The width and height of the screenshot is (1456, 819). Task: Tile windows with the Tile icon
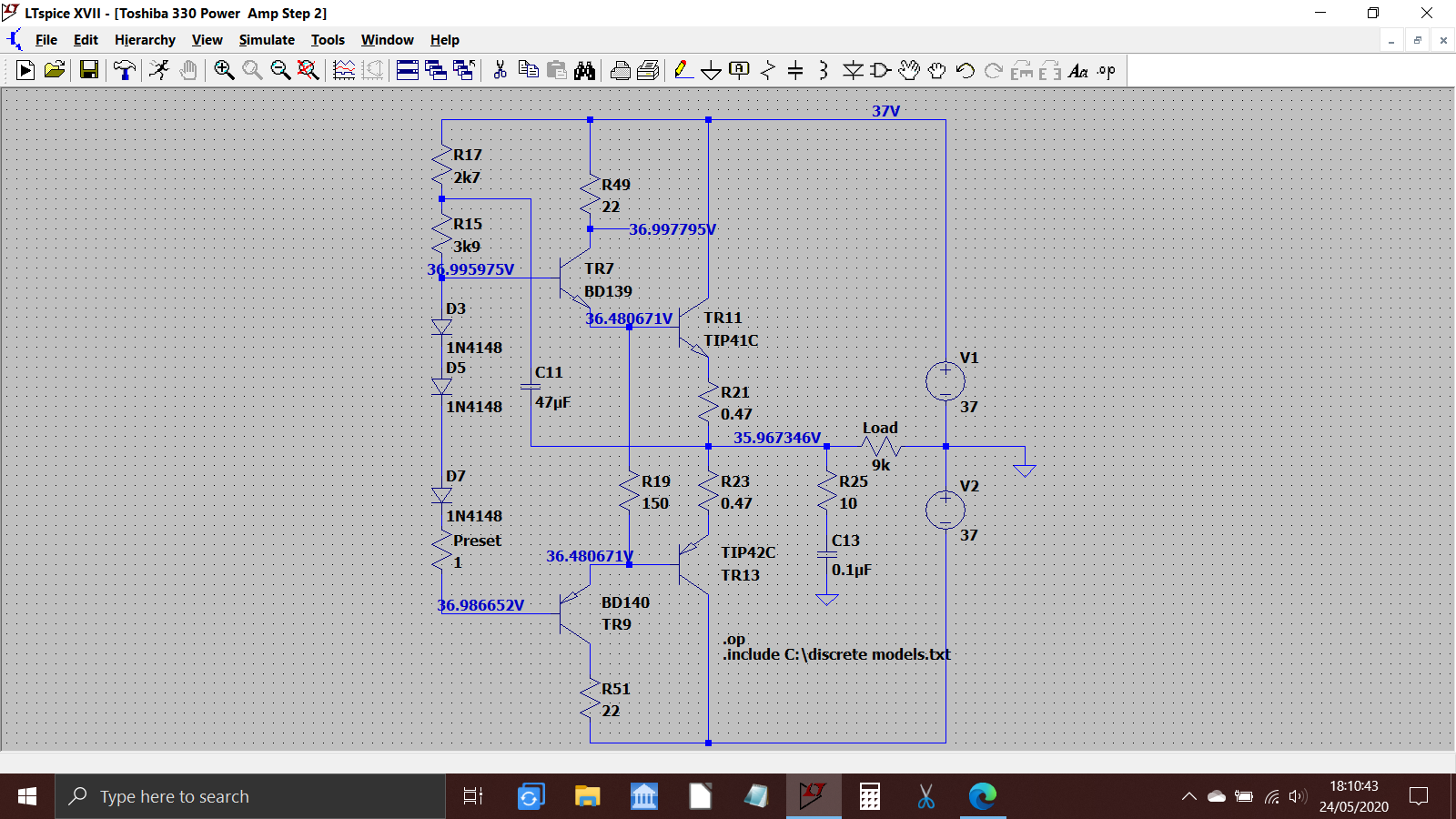coord(408,70)
